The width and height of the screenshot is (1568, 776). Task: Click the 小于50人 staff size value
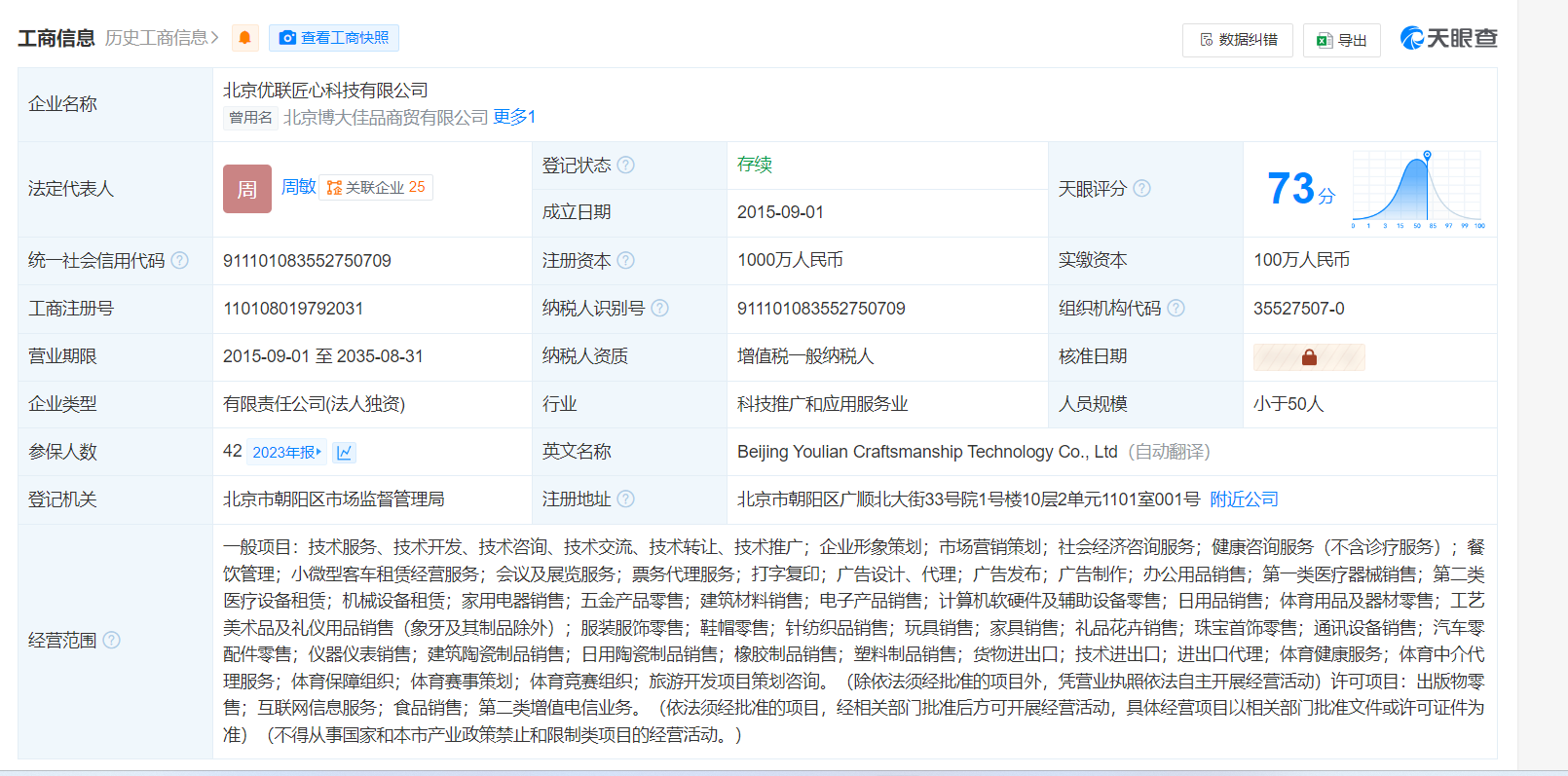pyautogui.click(x=1288, y=404)
